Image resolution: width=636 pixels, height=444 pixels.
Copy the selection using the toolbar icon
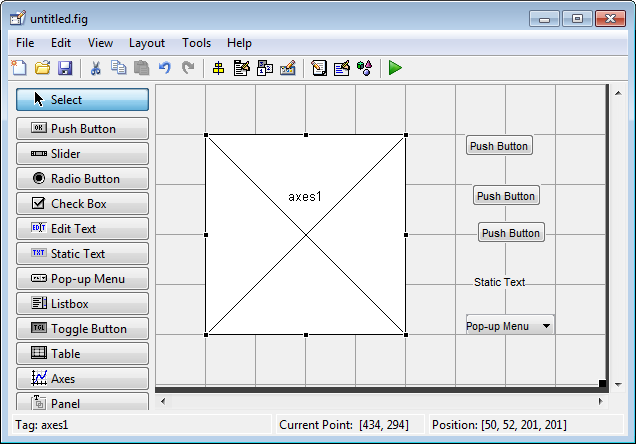point(118,68)
